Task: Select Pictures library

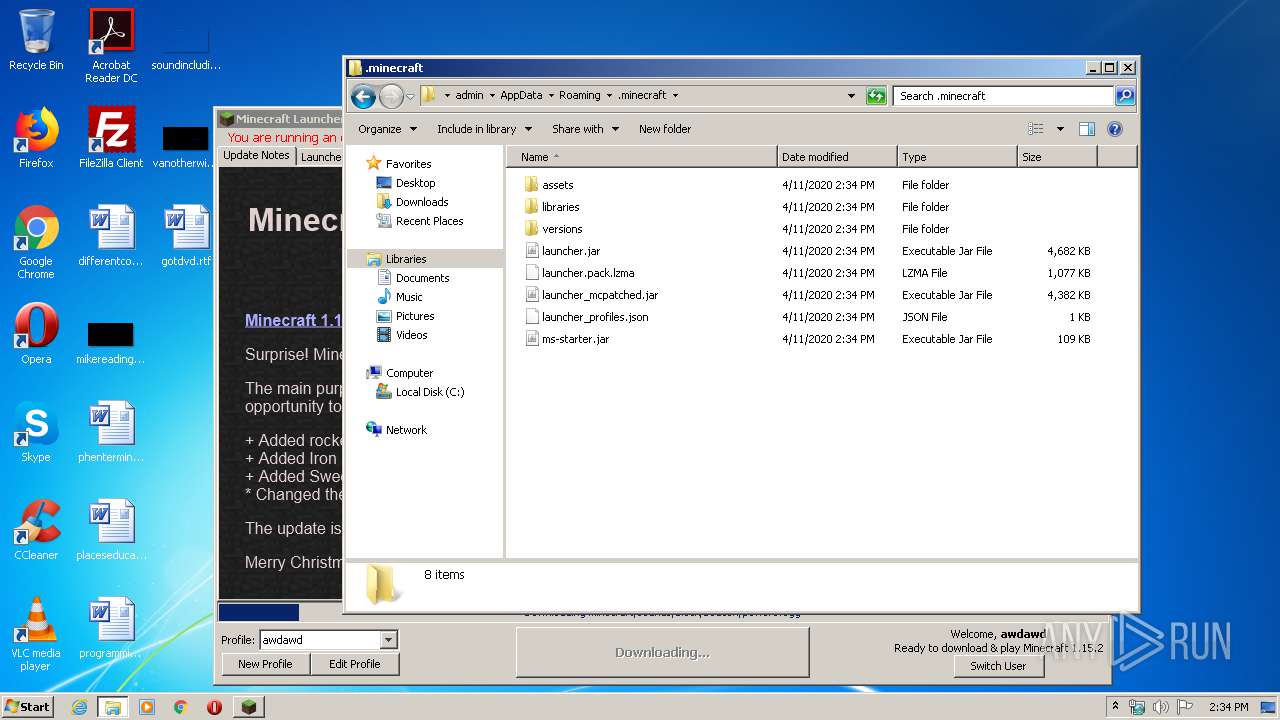Action: [x=415, y=316]
